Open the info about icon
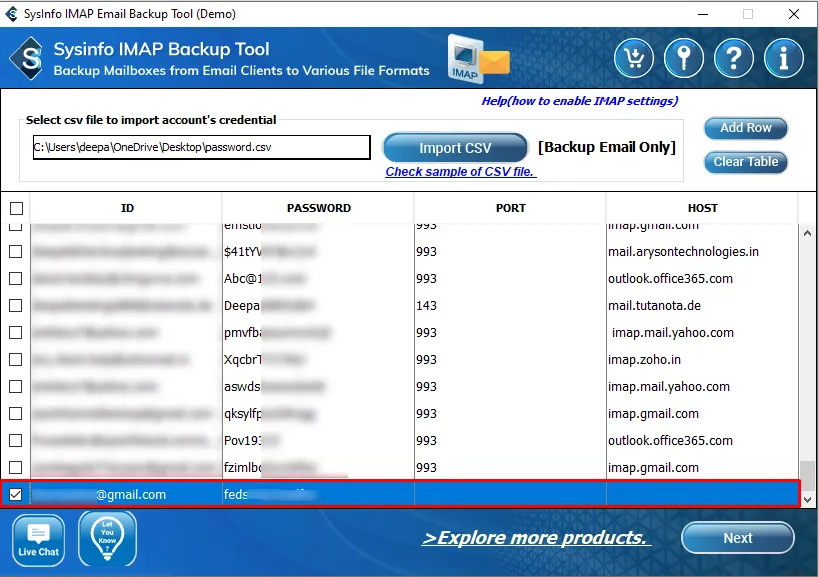 [784, 58]
